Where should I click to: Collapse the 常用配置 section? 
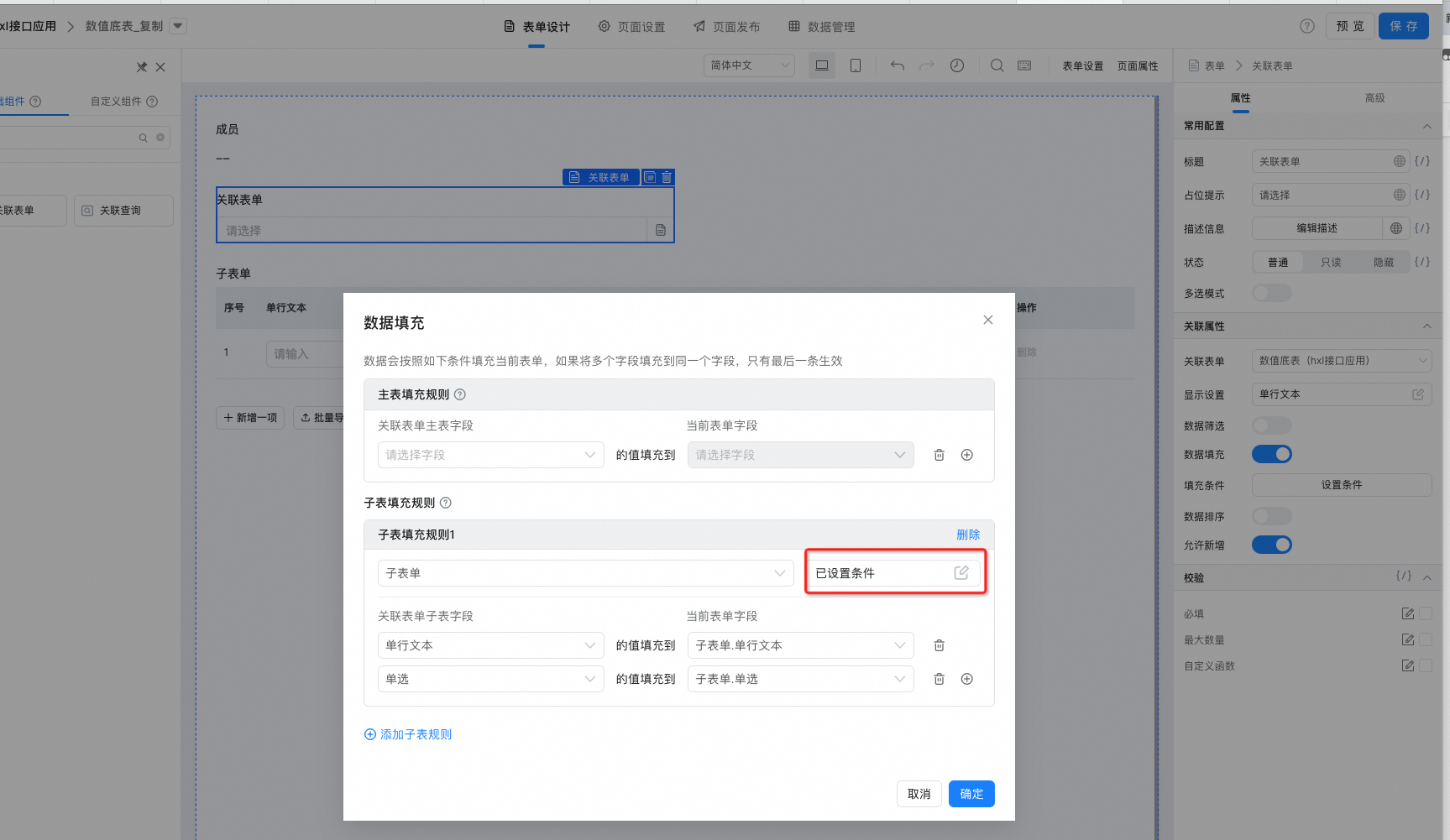(1426, 126)
